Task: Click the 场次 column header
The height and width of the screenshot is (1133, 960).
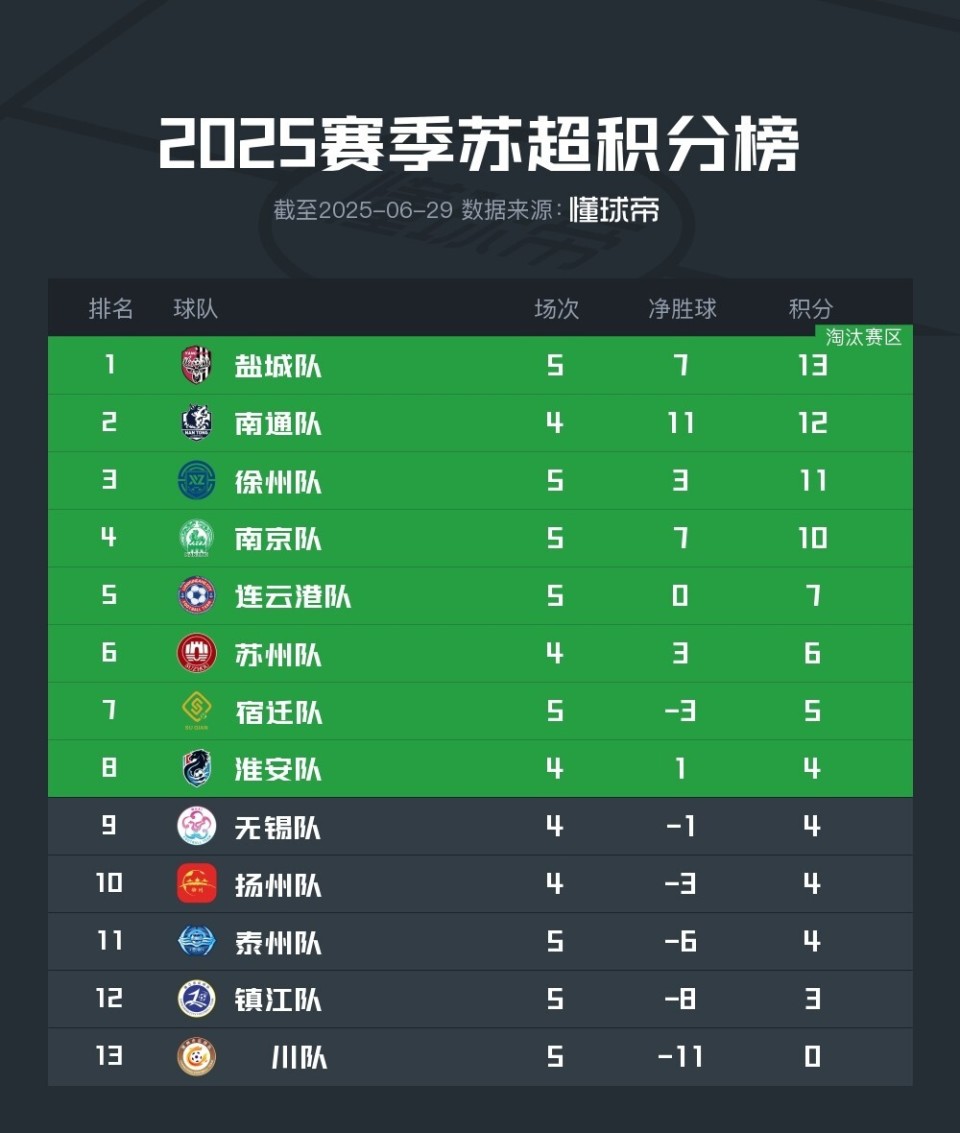Action: pos(556,309)
